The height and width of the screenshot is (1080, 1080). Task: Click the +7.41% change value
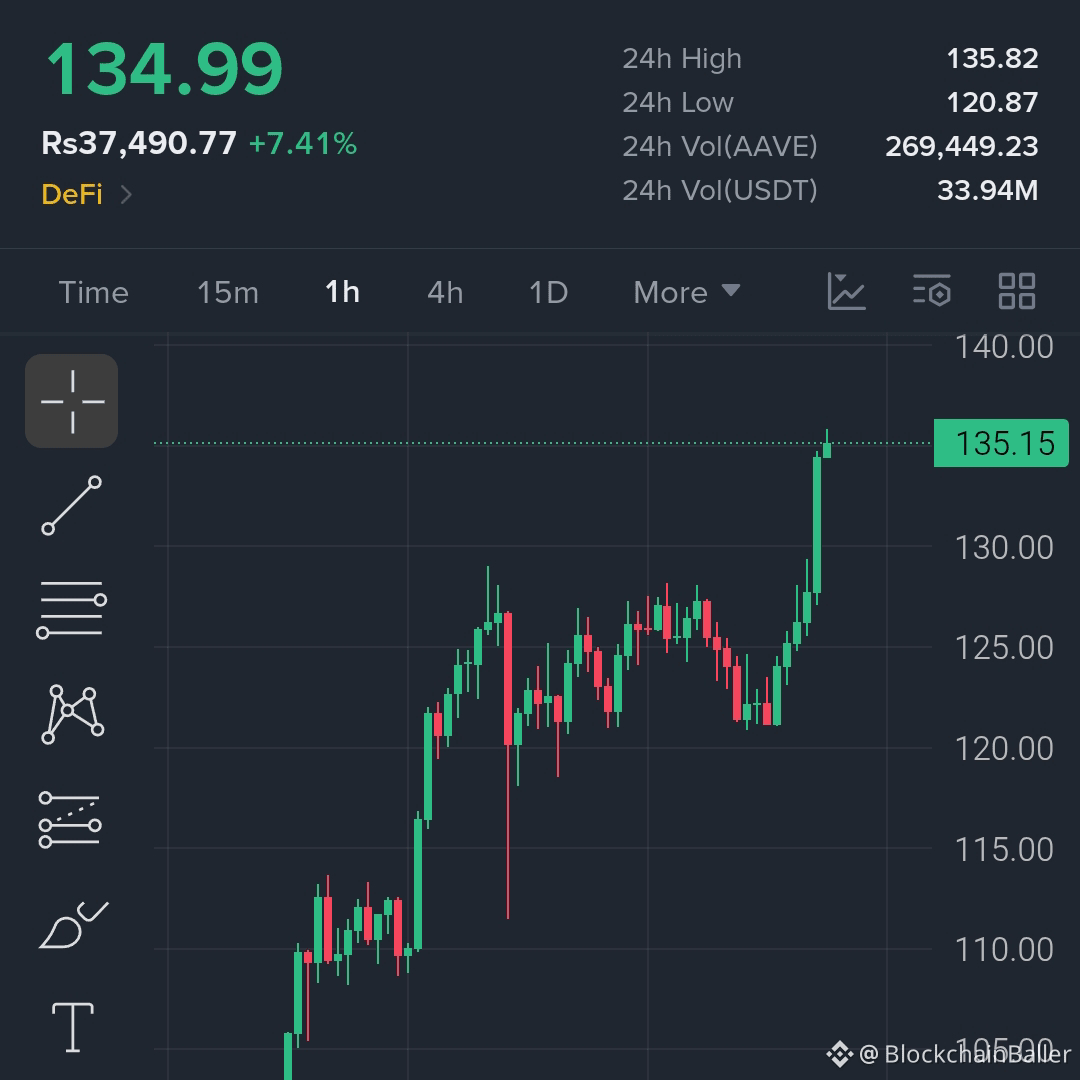coord(303,143)
